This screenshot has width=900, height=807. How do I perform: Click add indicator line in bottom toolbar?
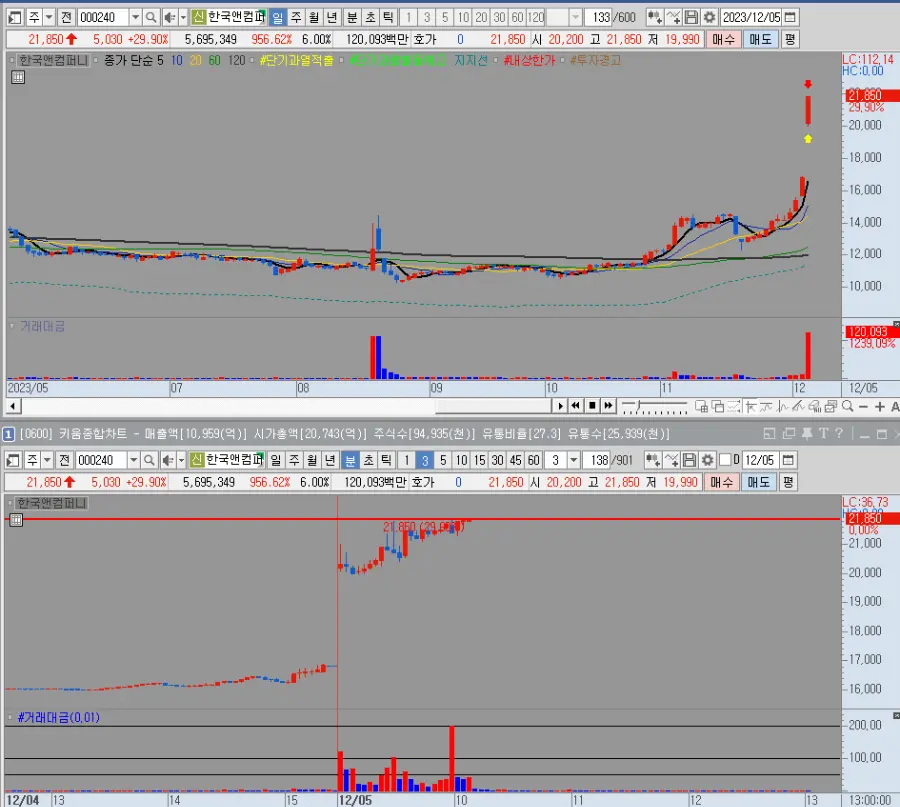pyautogui.click(x=671, y=460)
